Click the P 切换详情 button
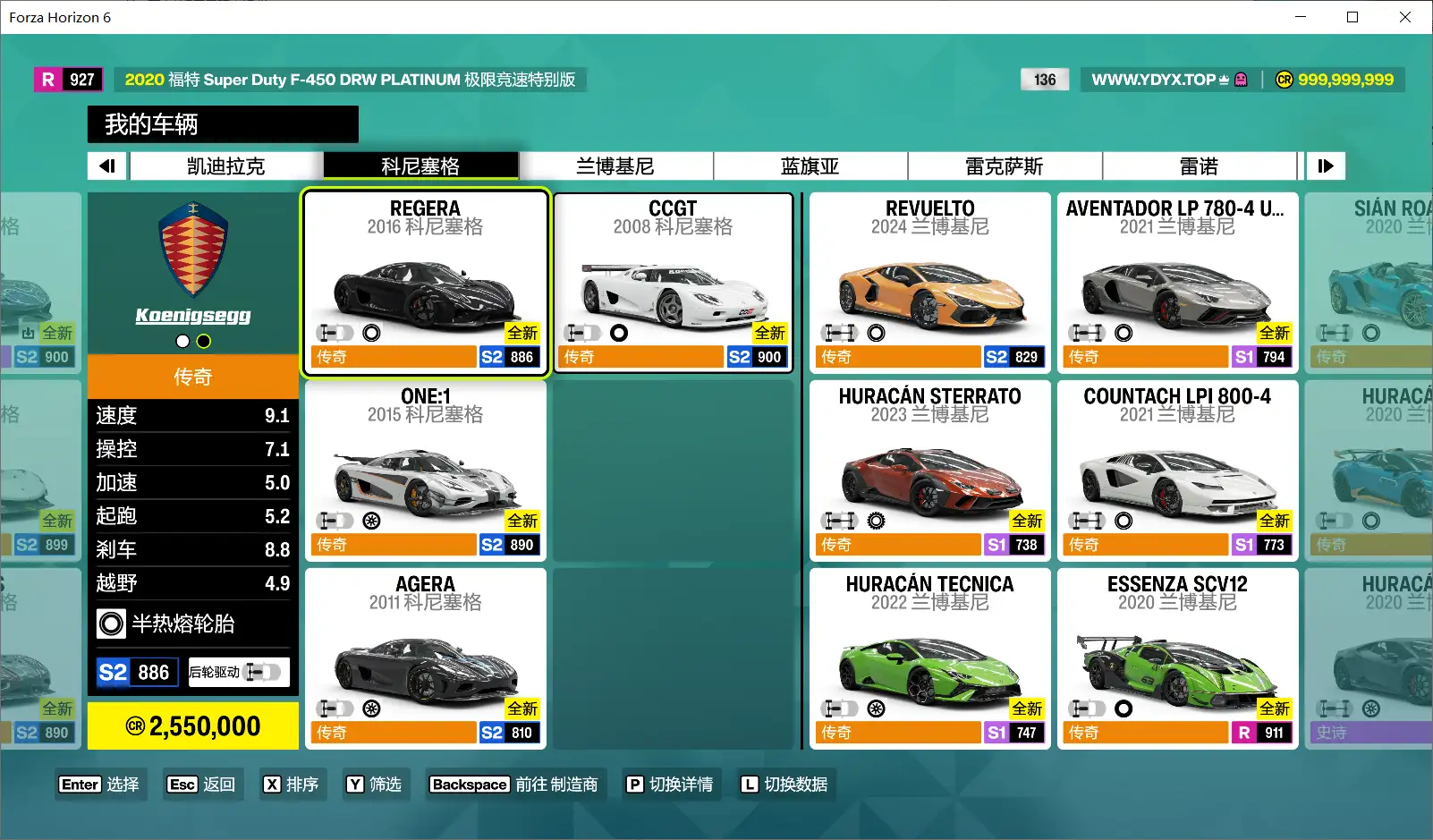1433x840 pixels. click(x=669, y=785)
